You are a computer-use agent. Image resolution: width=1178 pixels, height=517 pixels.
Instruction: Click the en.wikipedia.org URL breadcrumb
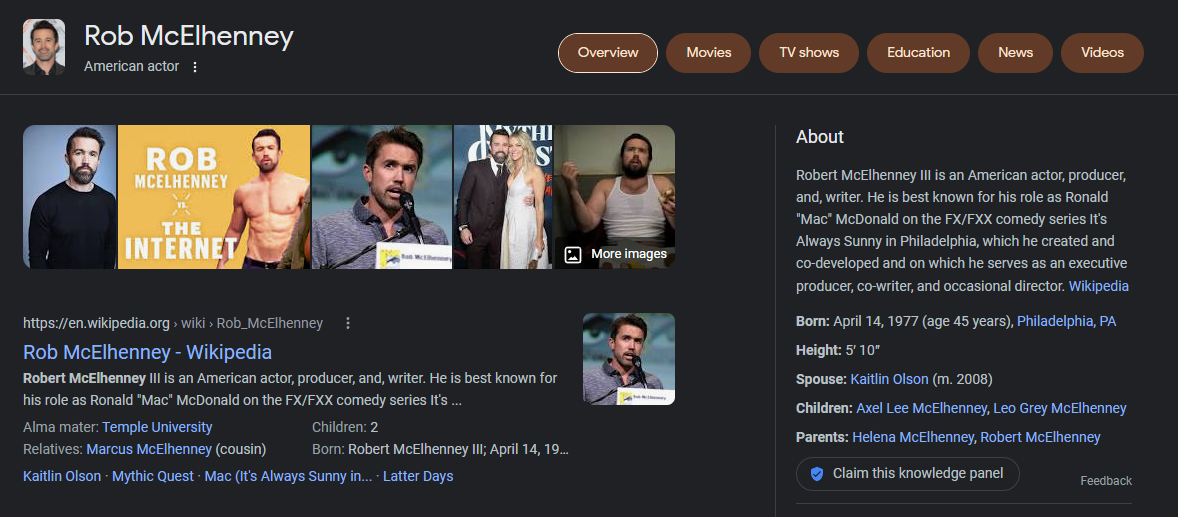(x=173, y=323)
